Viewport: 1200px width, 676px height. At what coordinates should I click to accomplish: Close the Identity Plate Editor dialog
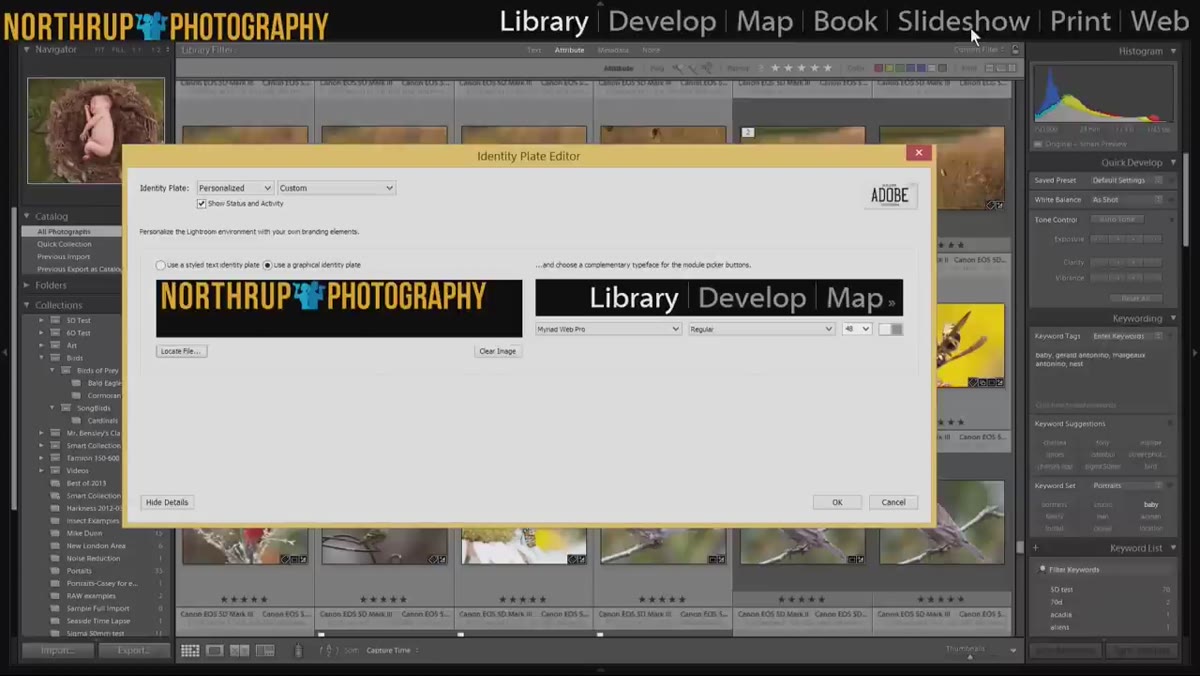(x=919, y=153)
